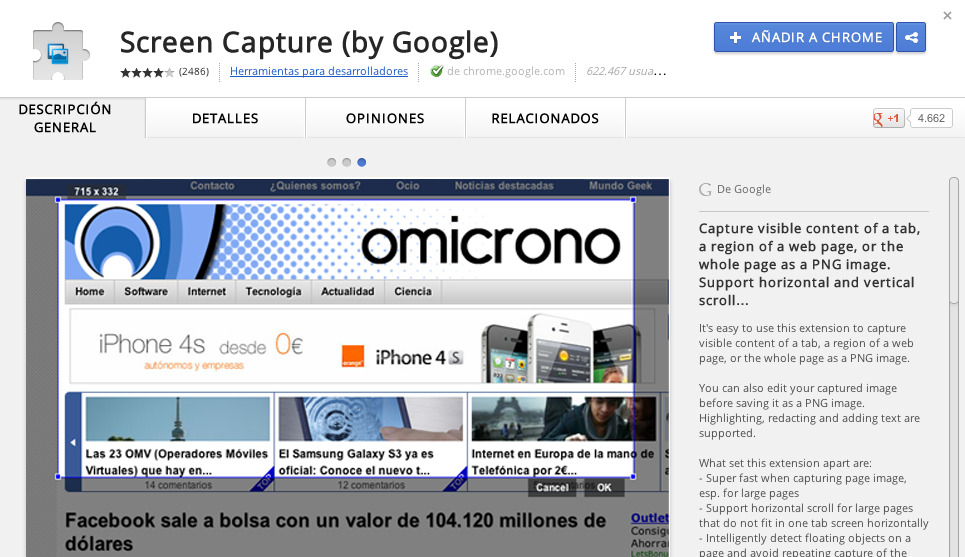Click the De Google author text
Screen dimensions: 965x557
(743, 190)
